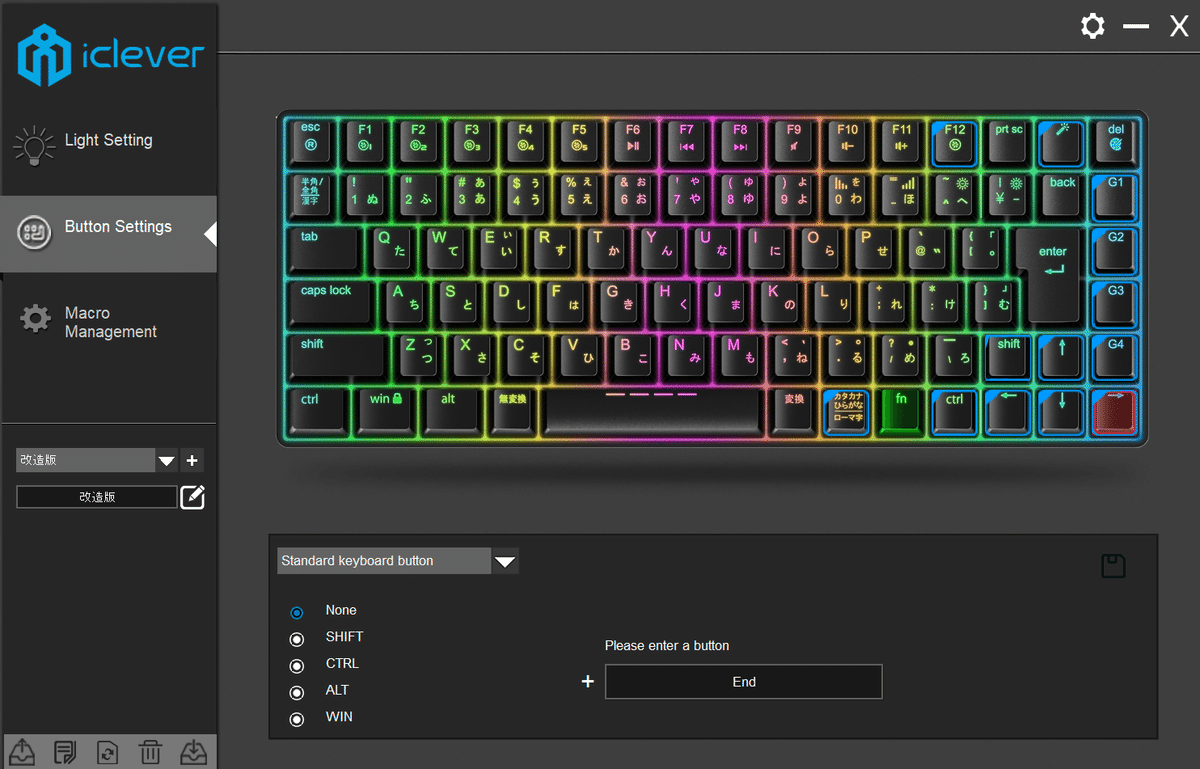This screenshot has width=1200, height=769.
Task: Click the plus button beside the End field
Action: coord(587,681)
